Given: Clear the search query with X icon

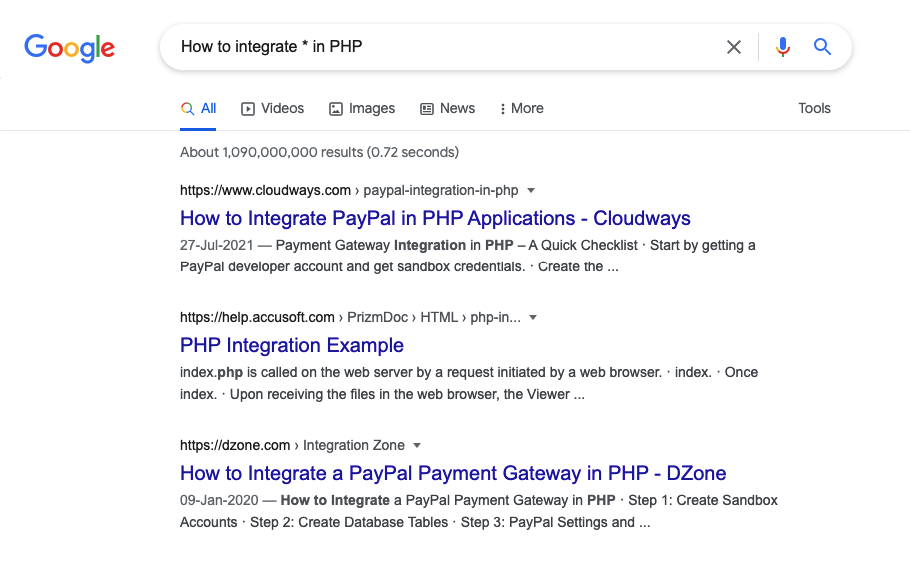Looking at the screenshot, I should tap(734, 47).
